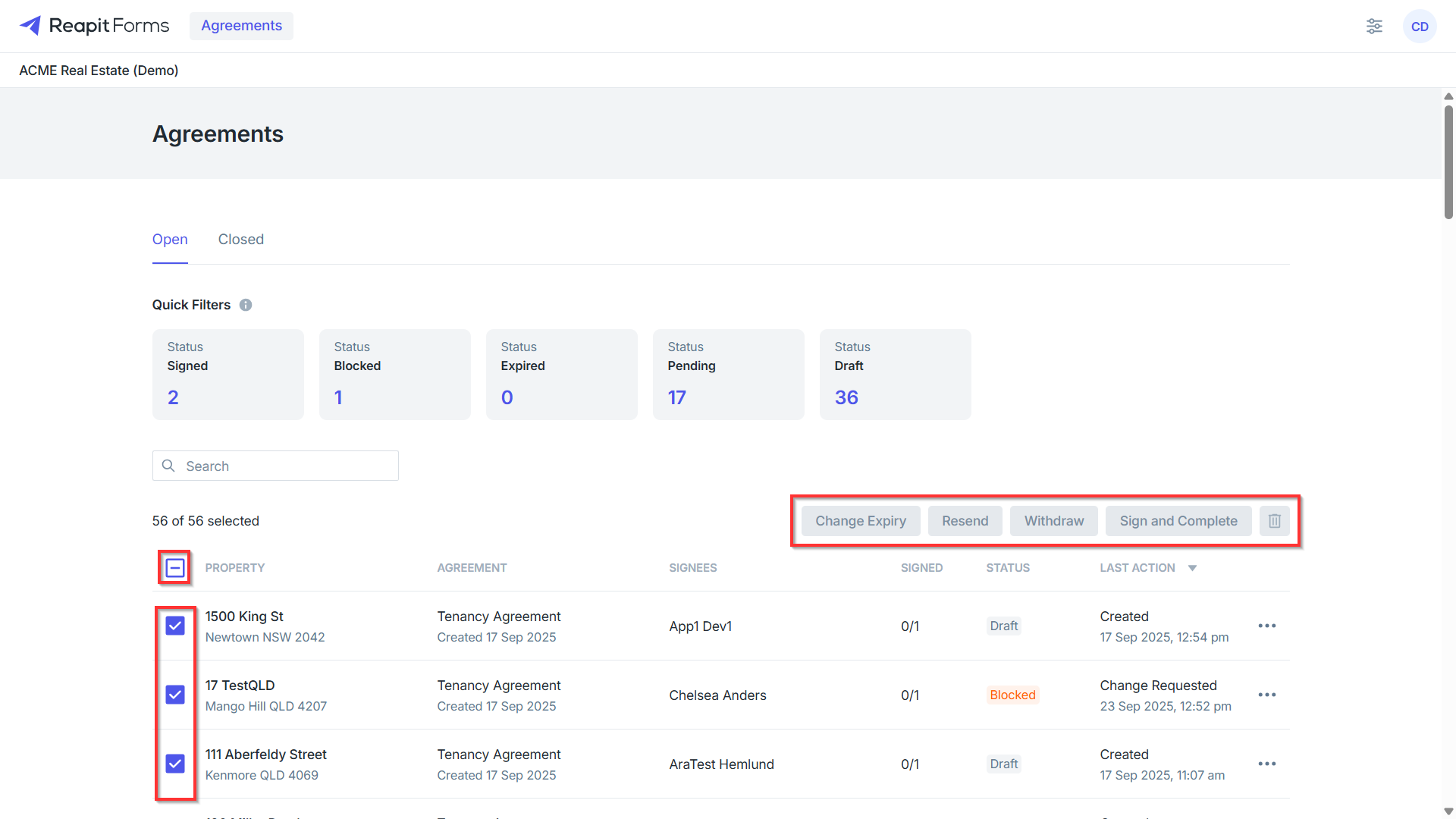Image resolution: width=1456 pixels, height=819 pixels.
Task: Click the PROPERTY column header
Action: point(235,568)
